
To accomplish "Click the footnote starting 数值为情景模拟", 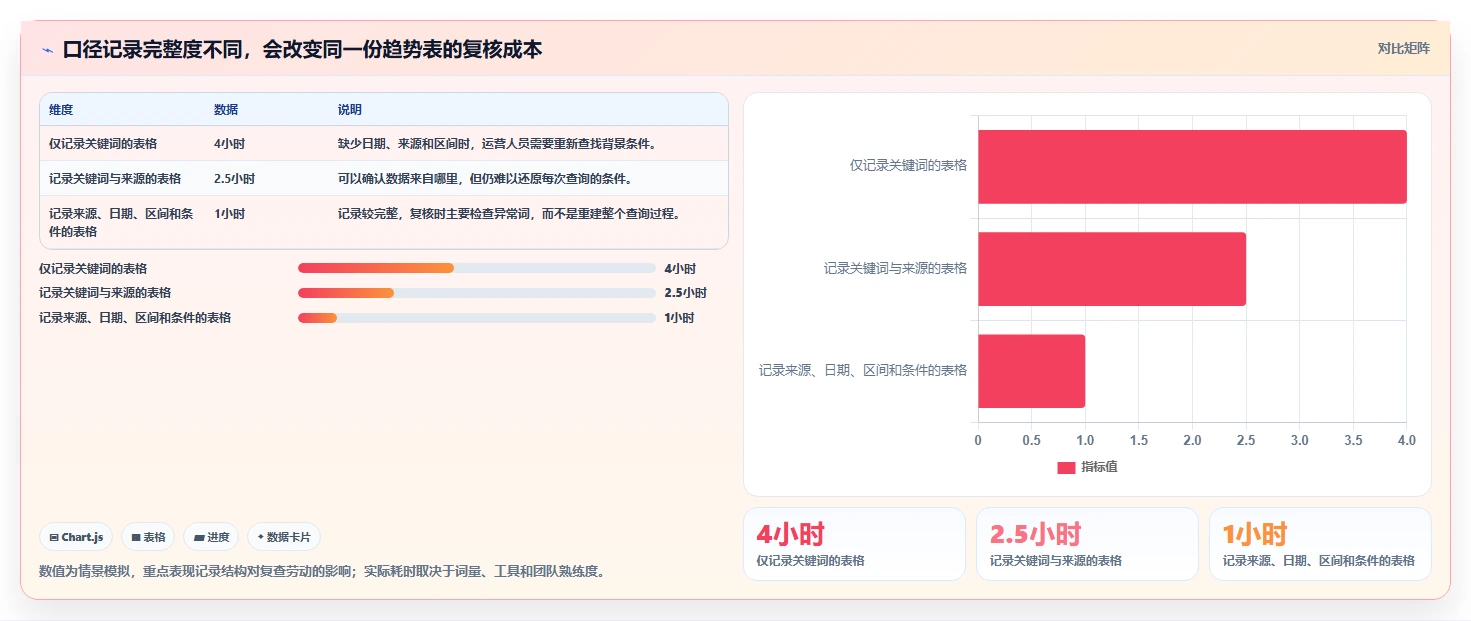I will click(x=322, y=572).
